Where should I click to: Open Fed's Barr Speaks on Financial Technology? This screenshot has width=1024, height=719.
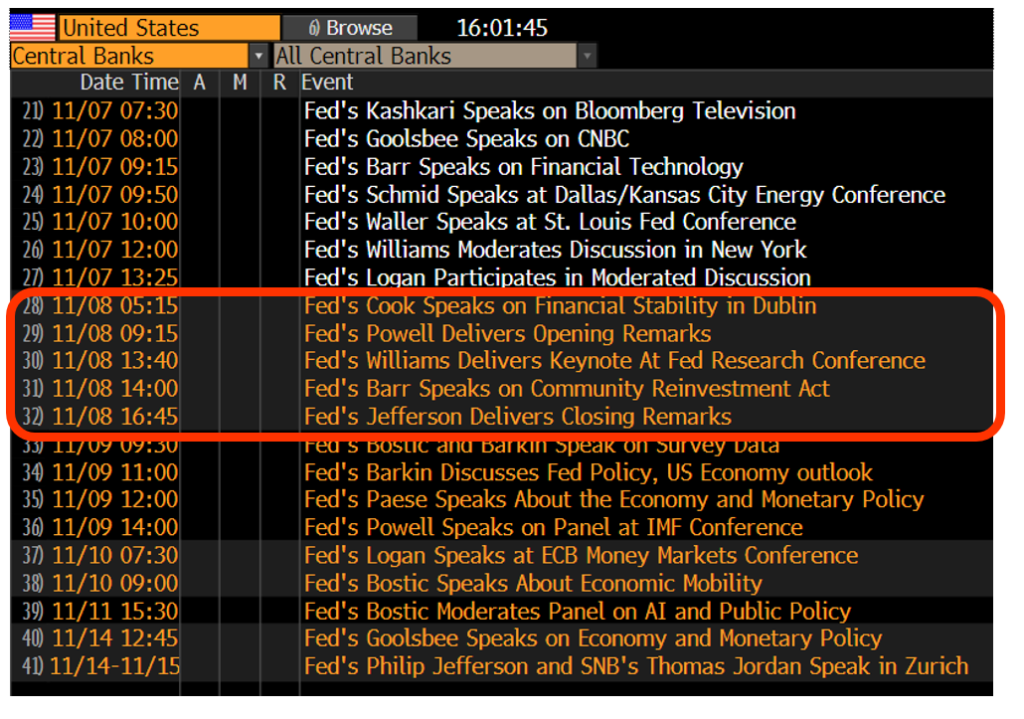[524, 167]
